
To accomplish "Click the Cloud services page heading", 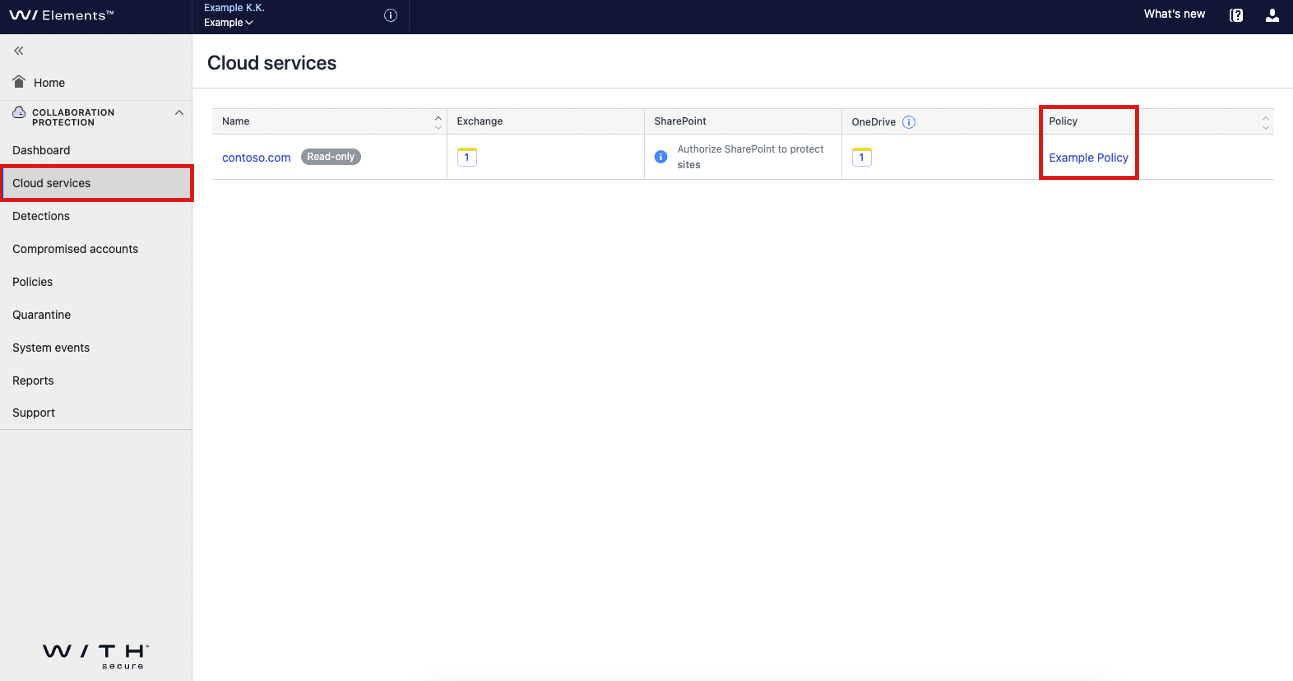I will click(272, 63).
